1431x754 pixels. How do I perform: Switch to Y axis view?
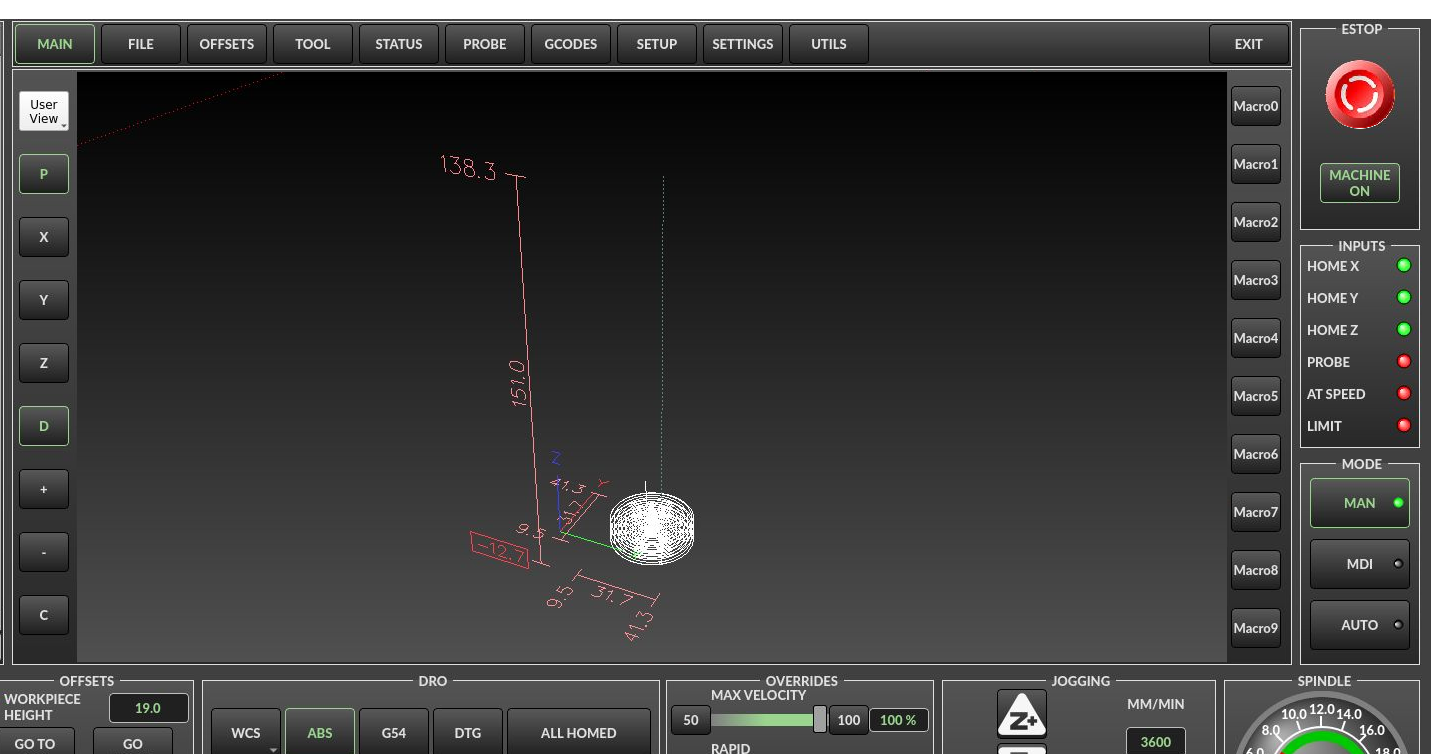pyautogui.click(x=44, y=300)
